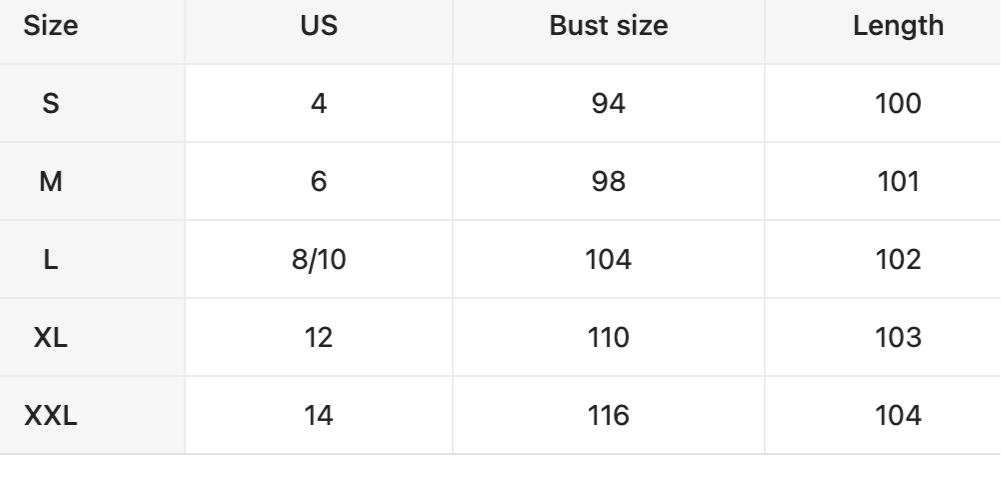
Task: Click US size 12 cell
Action: pos(318,338)
